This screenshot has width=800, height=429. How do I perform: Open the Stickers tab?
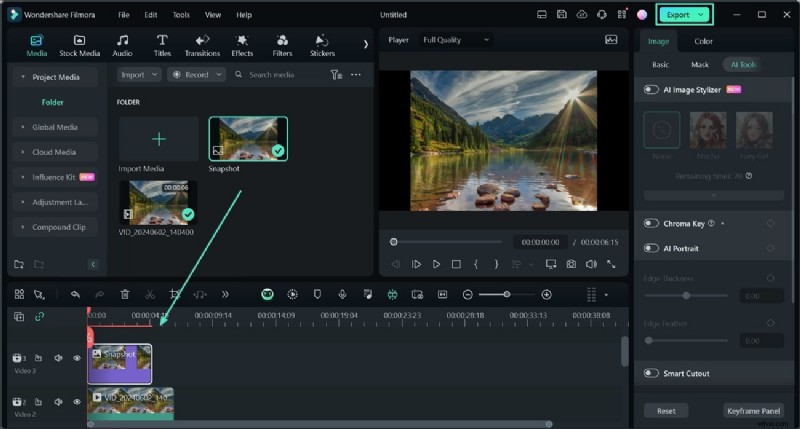point(322,45)
